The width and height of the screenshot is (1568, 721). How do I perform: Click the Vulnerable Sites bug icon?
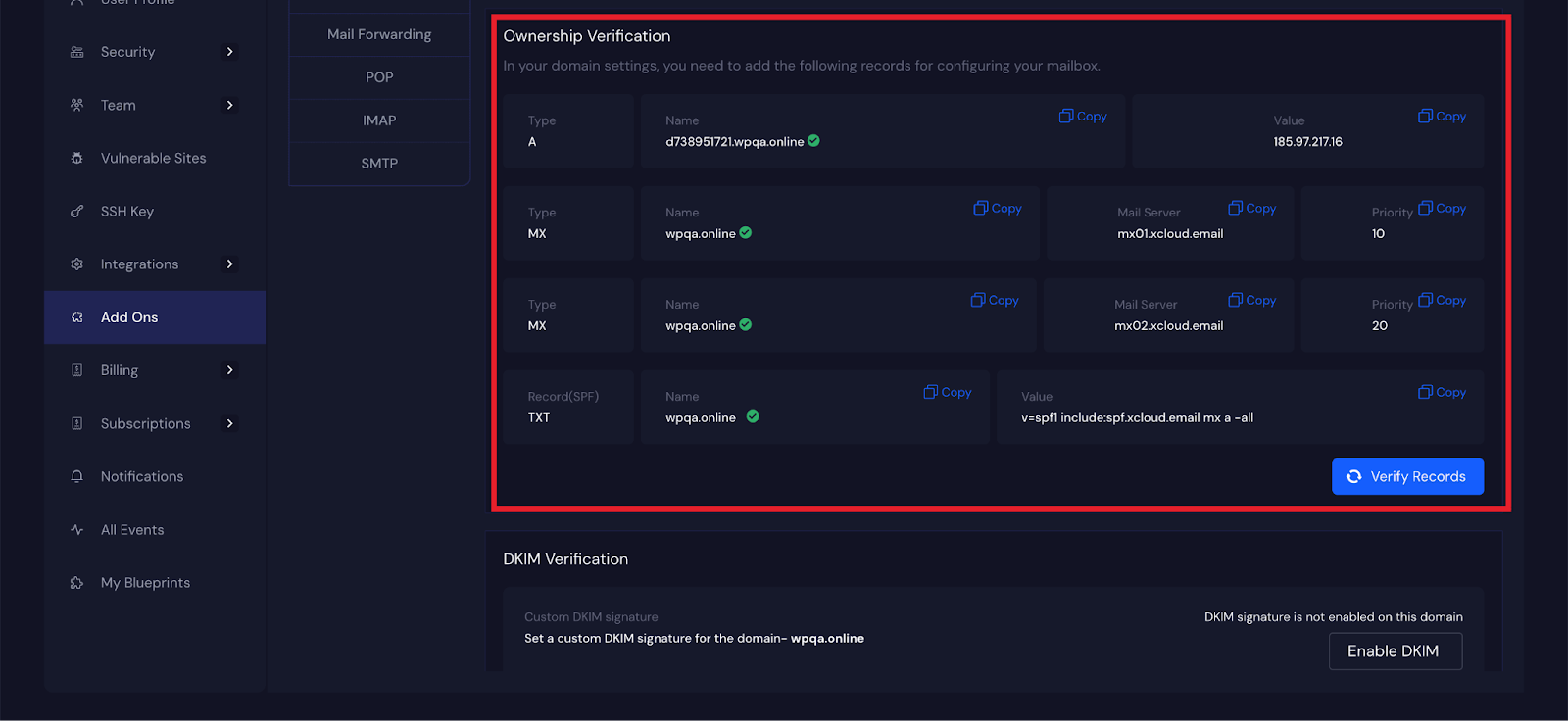77,159
